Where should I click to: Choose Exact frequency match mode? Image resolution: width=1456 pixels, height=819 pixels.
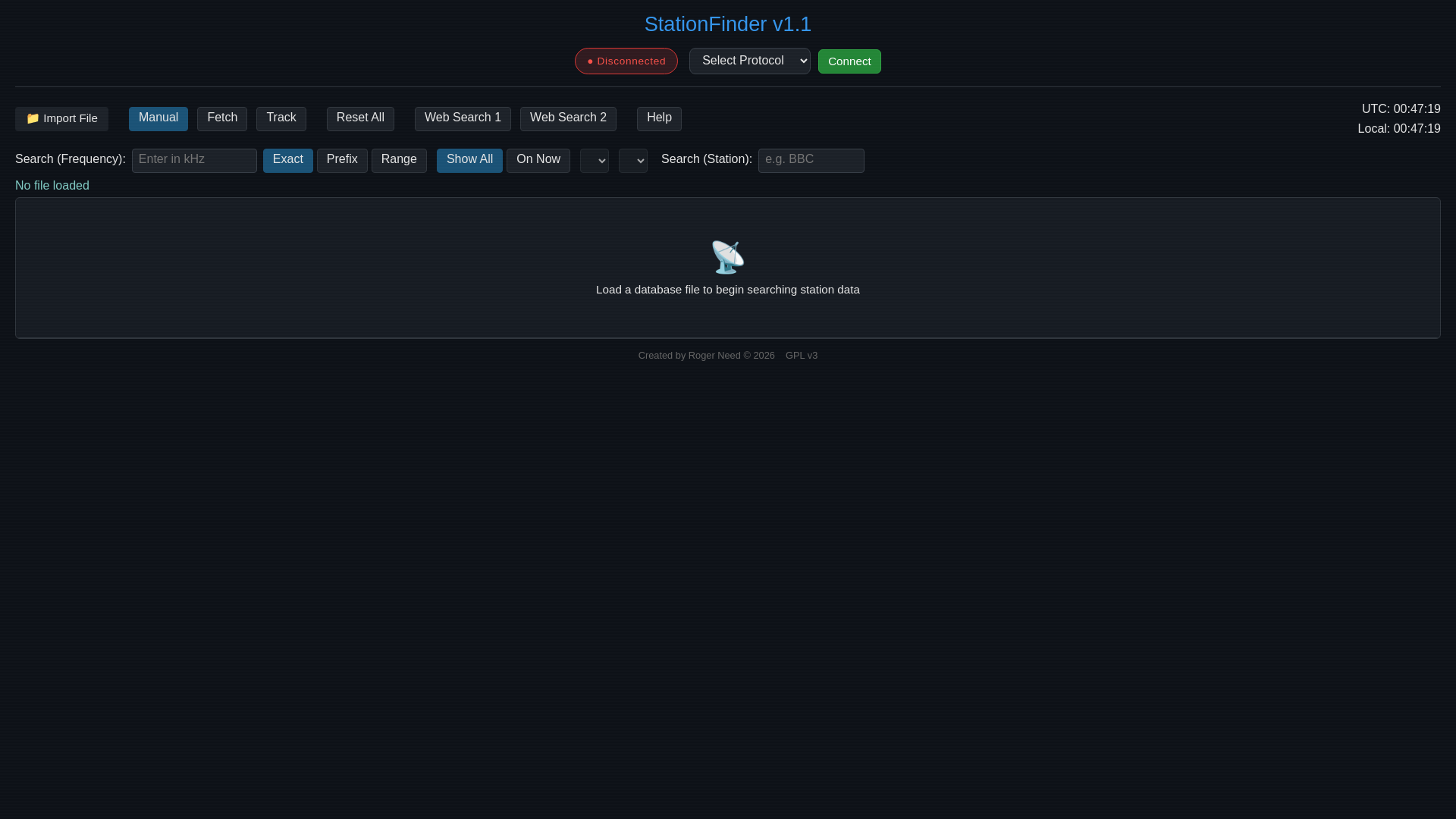288,160
